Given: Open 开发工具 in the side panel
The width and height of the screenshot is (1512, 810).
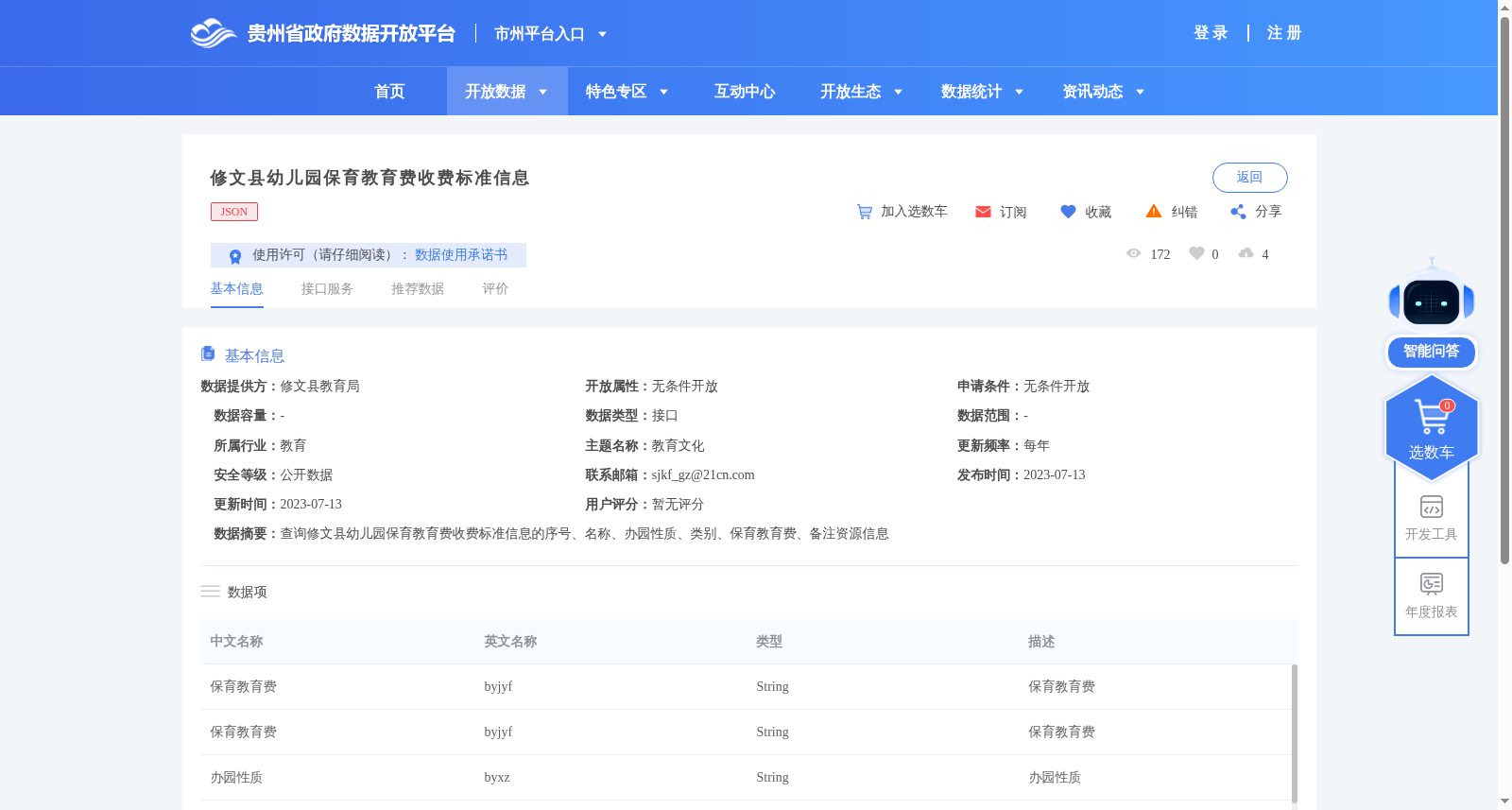Looking at the screenshot, I should point(1432,518).
